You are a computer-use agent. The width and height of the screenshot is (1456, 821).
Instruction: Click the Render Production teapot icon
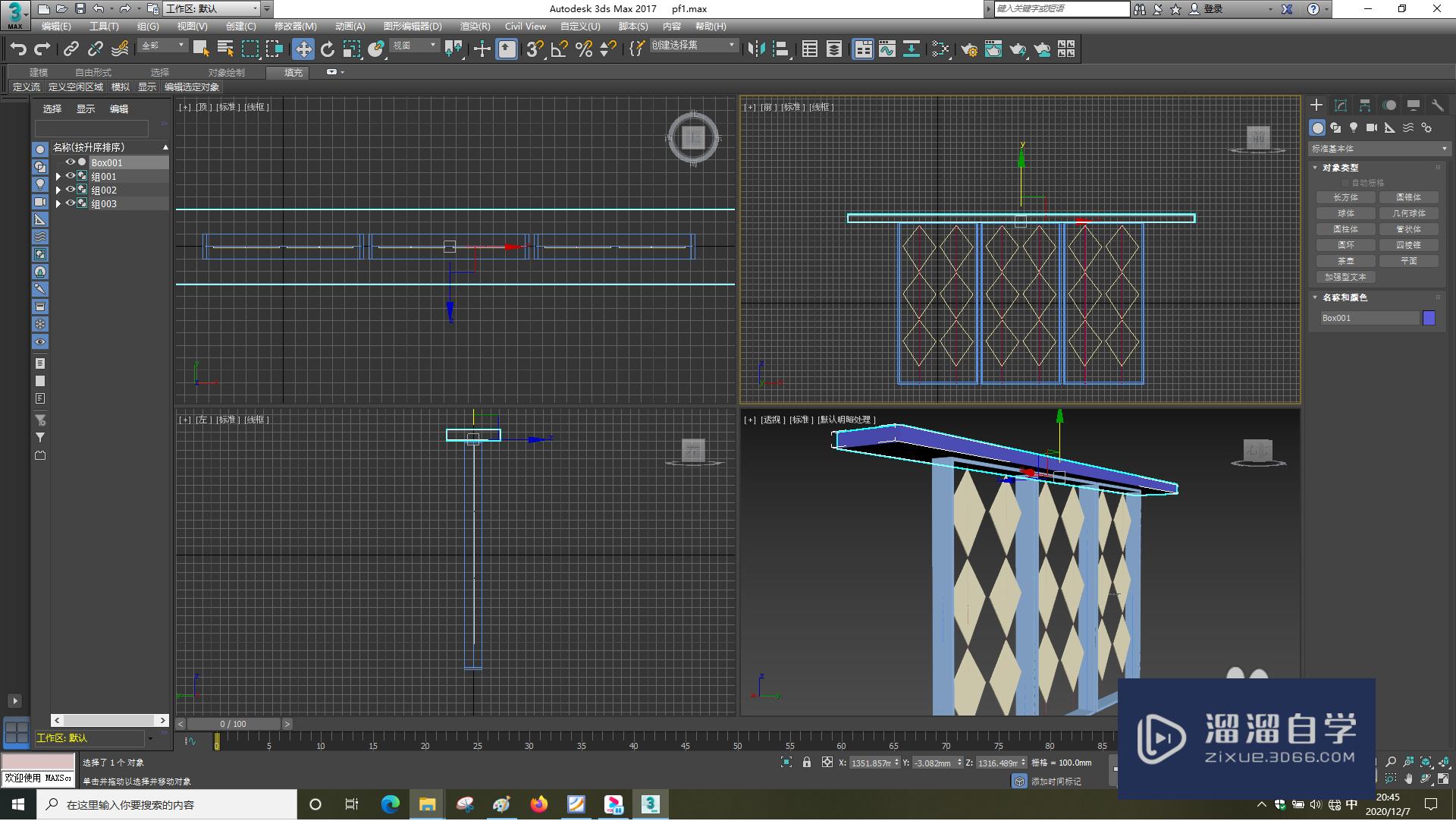1018,49
